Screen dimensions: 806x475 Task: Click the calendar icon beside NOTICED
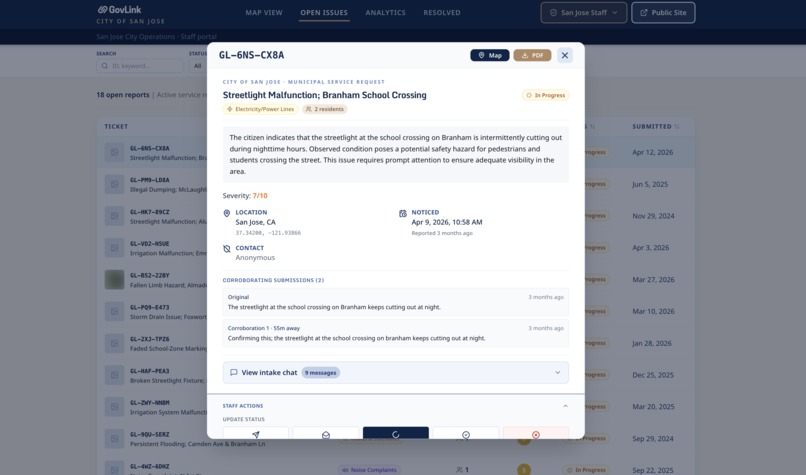[x=403, y=213]
